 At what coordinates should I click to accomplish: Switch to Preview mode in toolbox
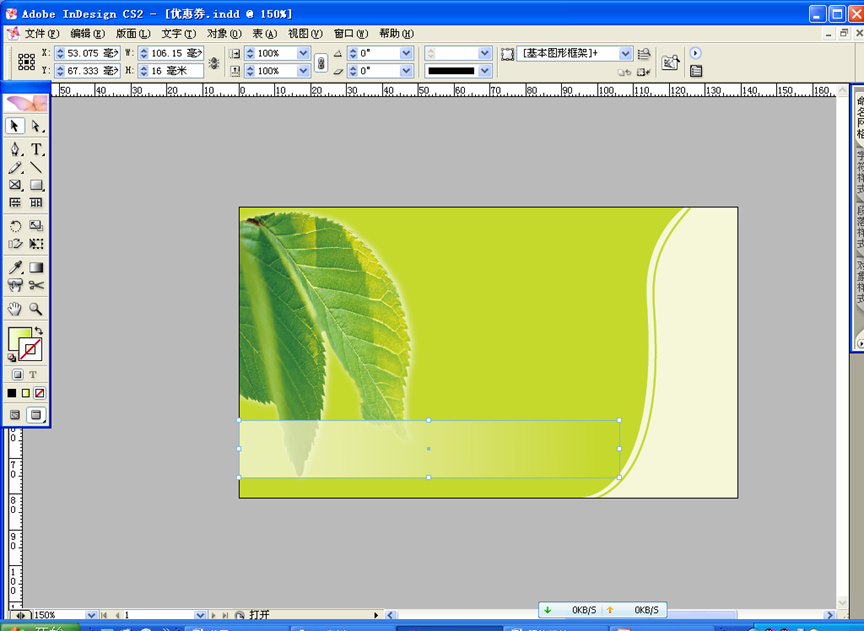coord(36,414)
